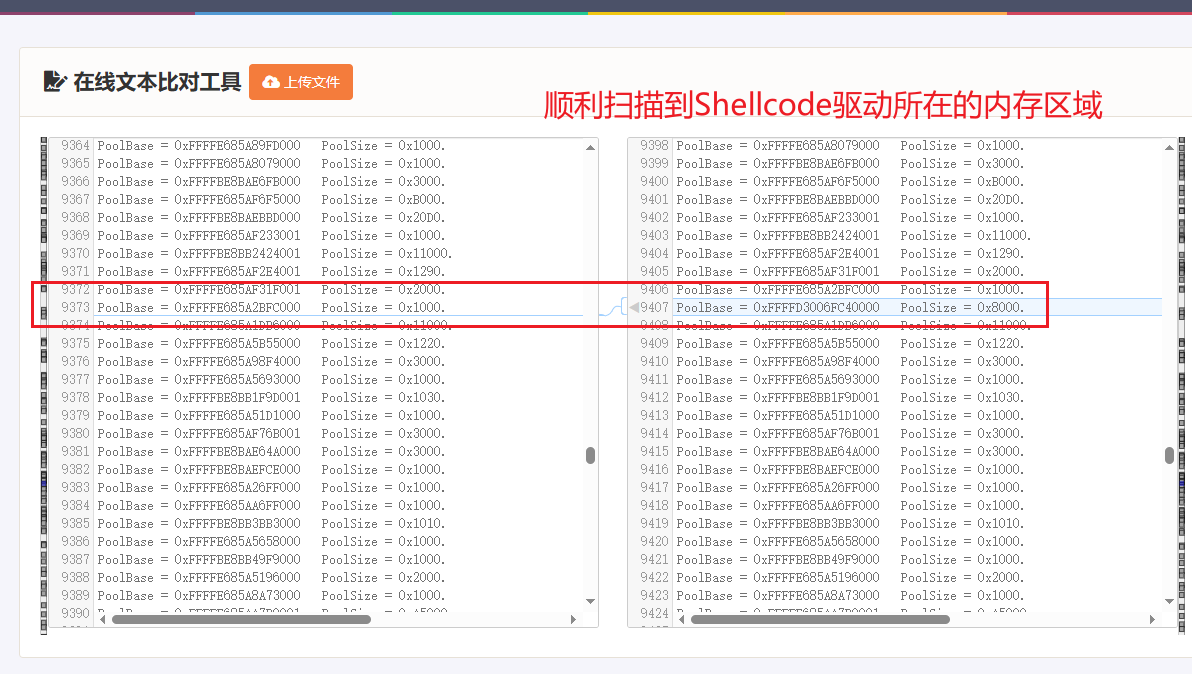The width and height of the screenshot is (1192, 674).
Task: Click left pane horizontal scroll-right arrow
Action: [573, 619]
